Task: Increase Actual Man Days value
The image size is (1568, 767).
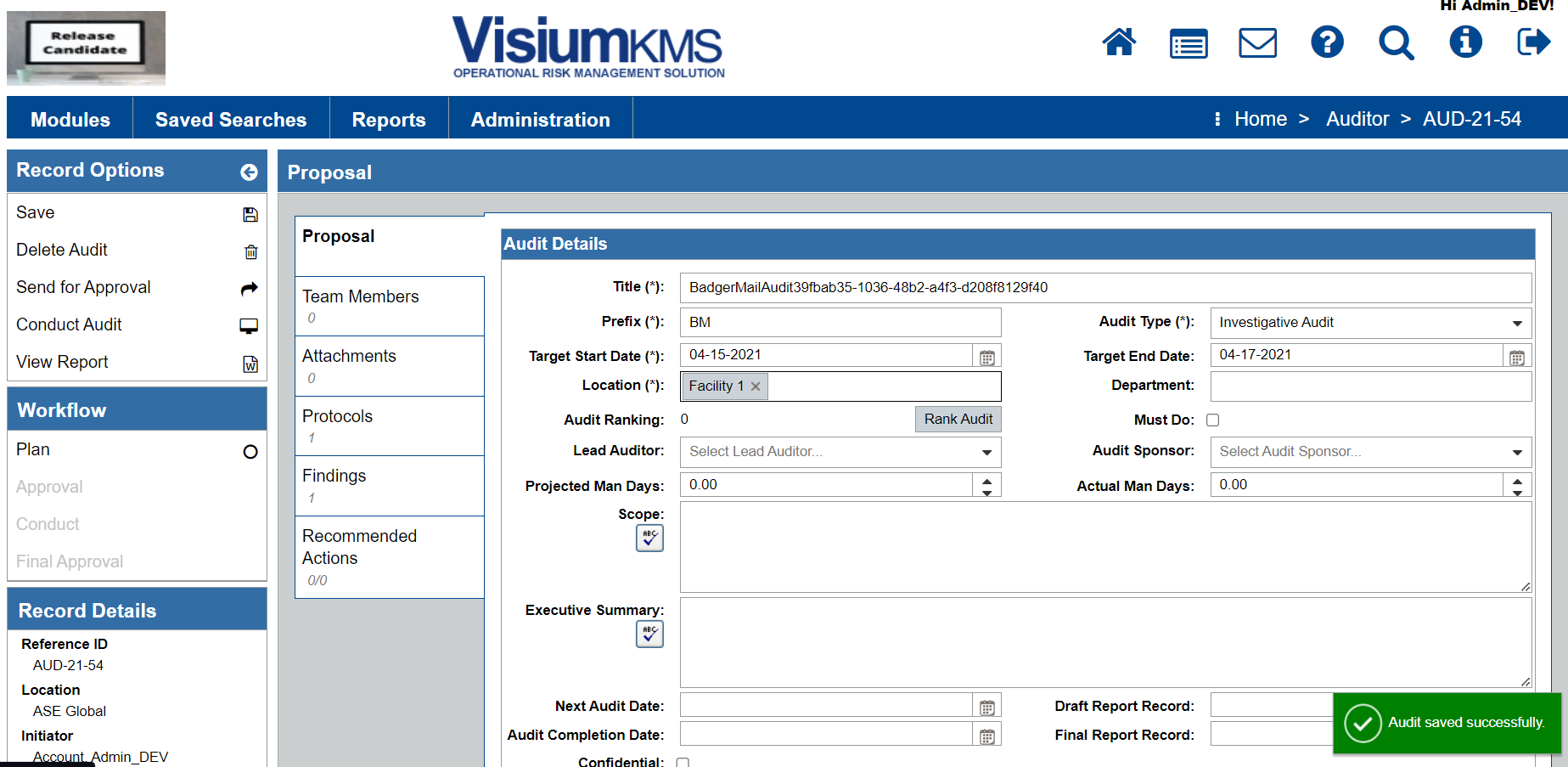Action: [x=1517, y=480]
